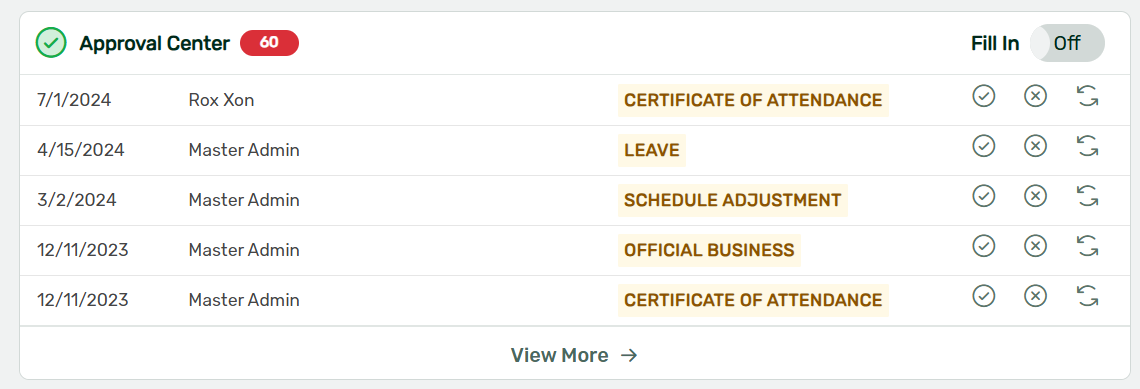This screenshot has height=389, width=1140.
Task: Reject the Schedule Adjustment request
Action: (x=1035, y=196)
